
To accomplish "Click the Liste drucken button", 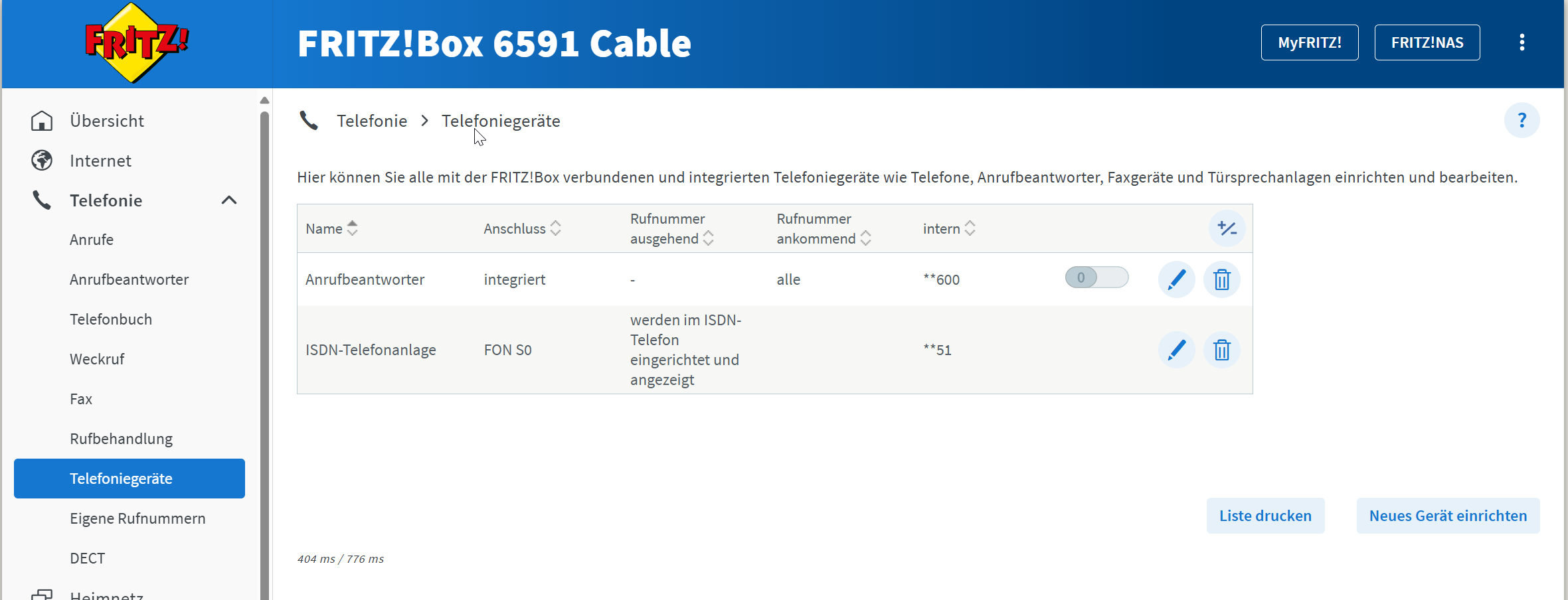I will [1265, 516].
